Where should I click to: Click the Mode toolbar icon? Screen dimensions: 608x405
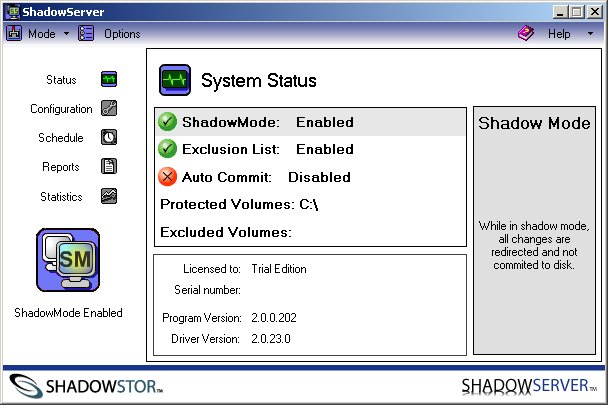[x=14, y=33]
